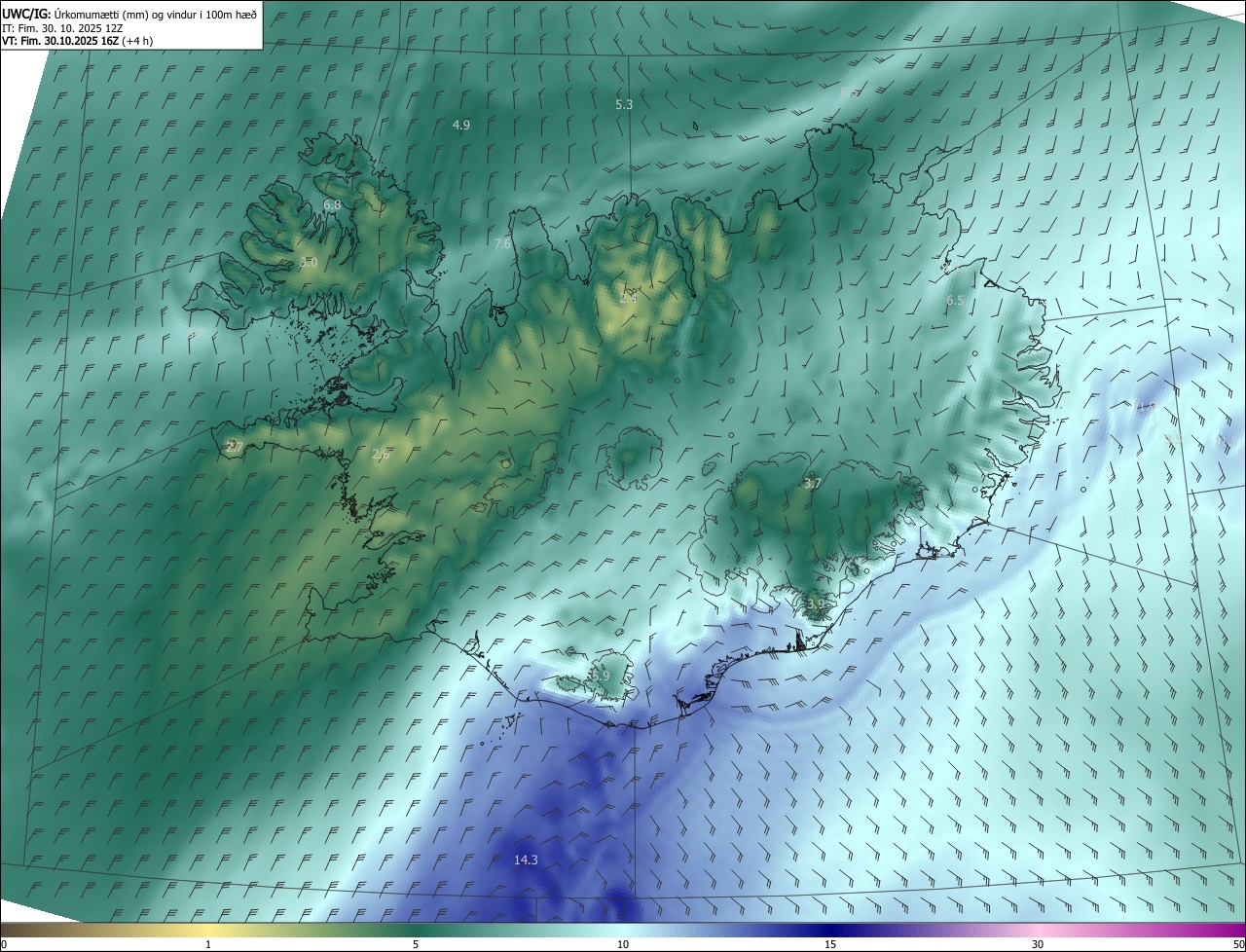Click the 'VT: Fim. 30.10.2025 16Z (+4 h)' line
The image size is (1246, 952).
click(x=77, y=41)
